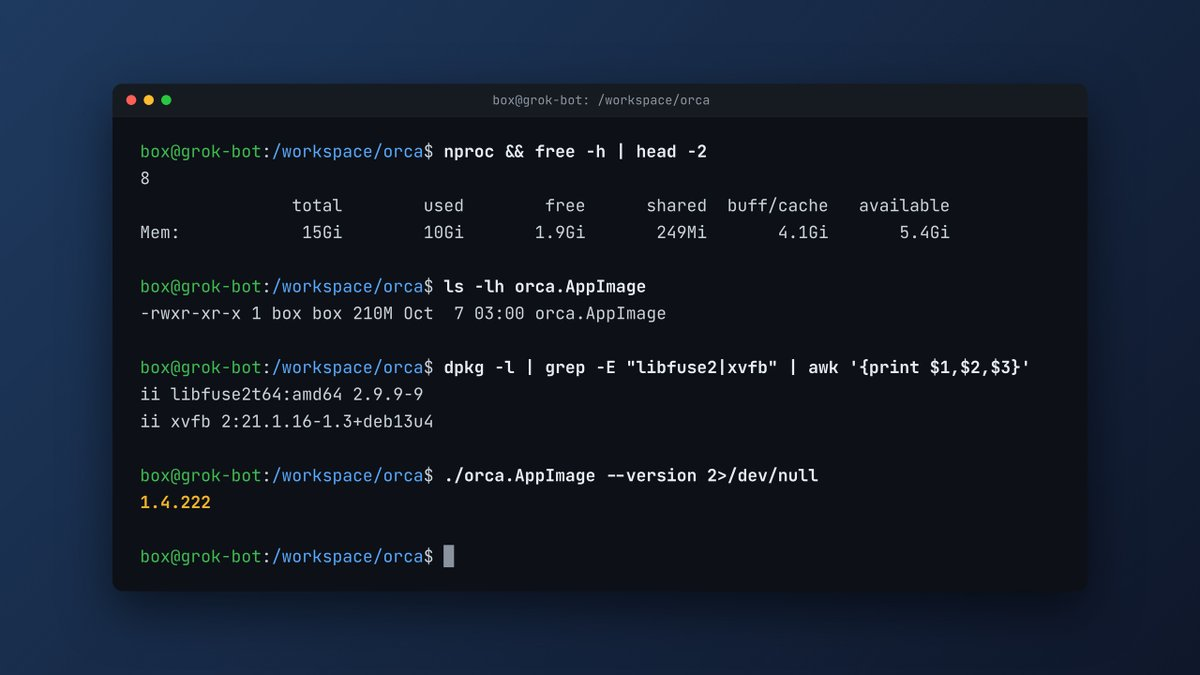Click the "buff/cache" column header

pos(777,206)
